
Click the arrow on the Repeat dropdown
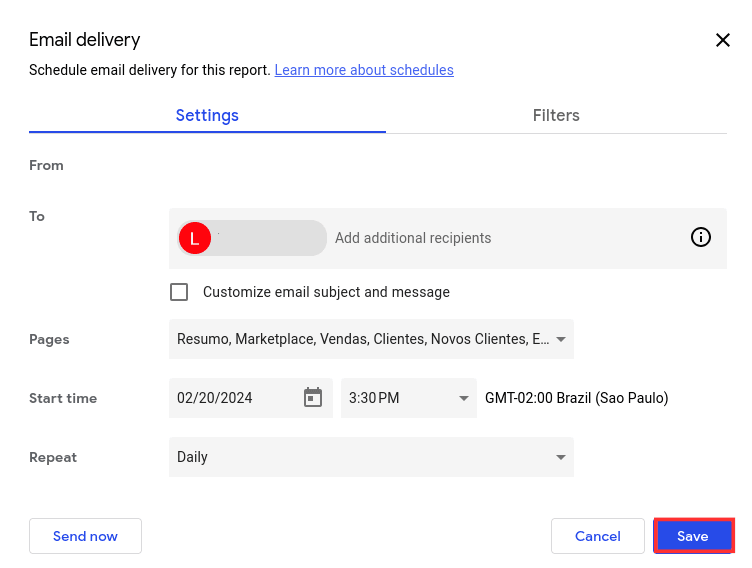coord(560,457)
